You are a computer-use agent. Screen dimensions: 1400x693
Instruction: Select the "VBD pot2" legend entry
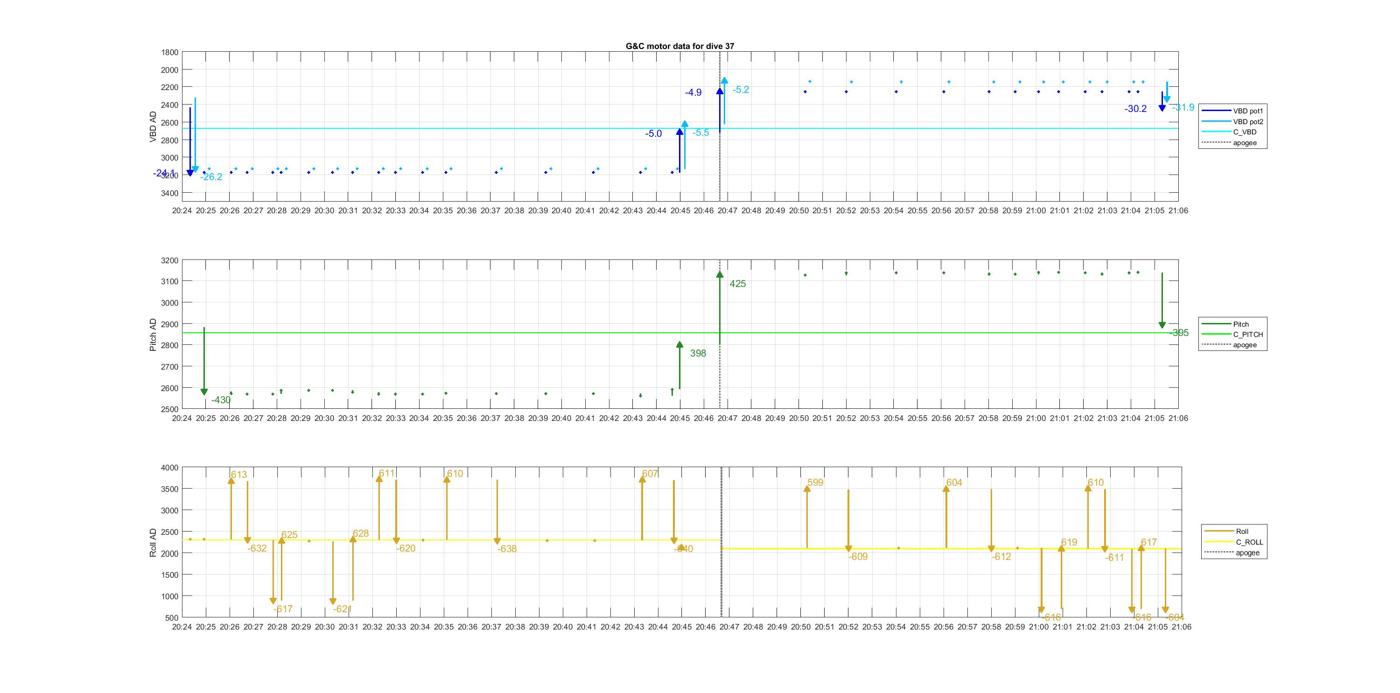click(x=1234, y=121)
